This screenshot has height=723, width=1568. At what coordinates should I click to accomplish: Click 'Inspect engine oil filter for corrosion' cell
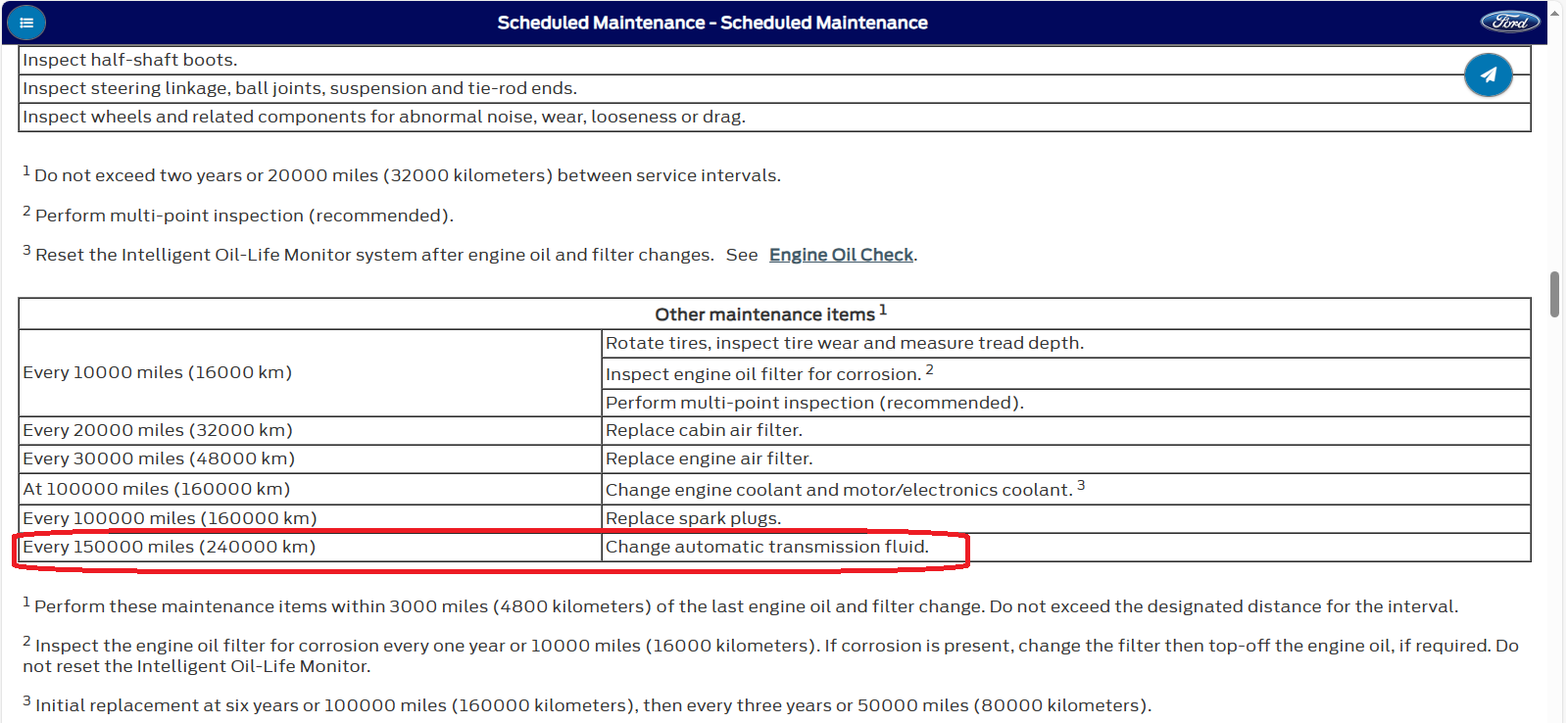pyautogui.click(x=763, y=374)
